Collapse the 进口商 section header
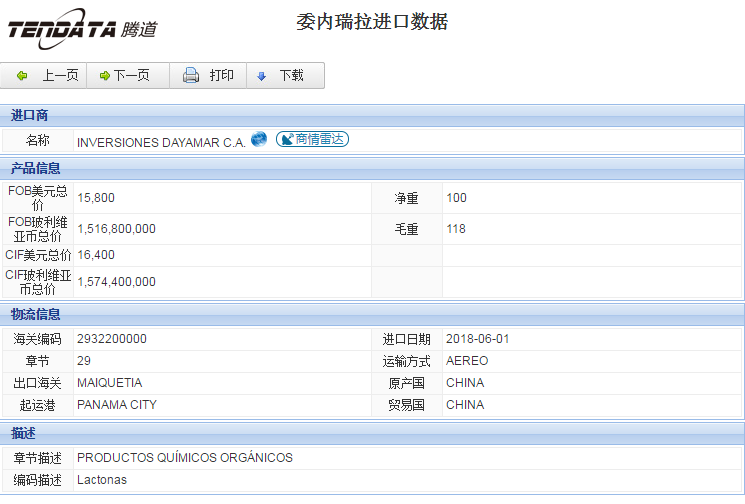 (30, 115)
